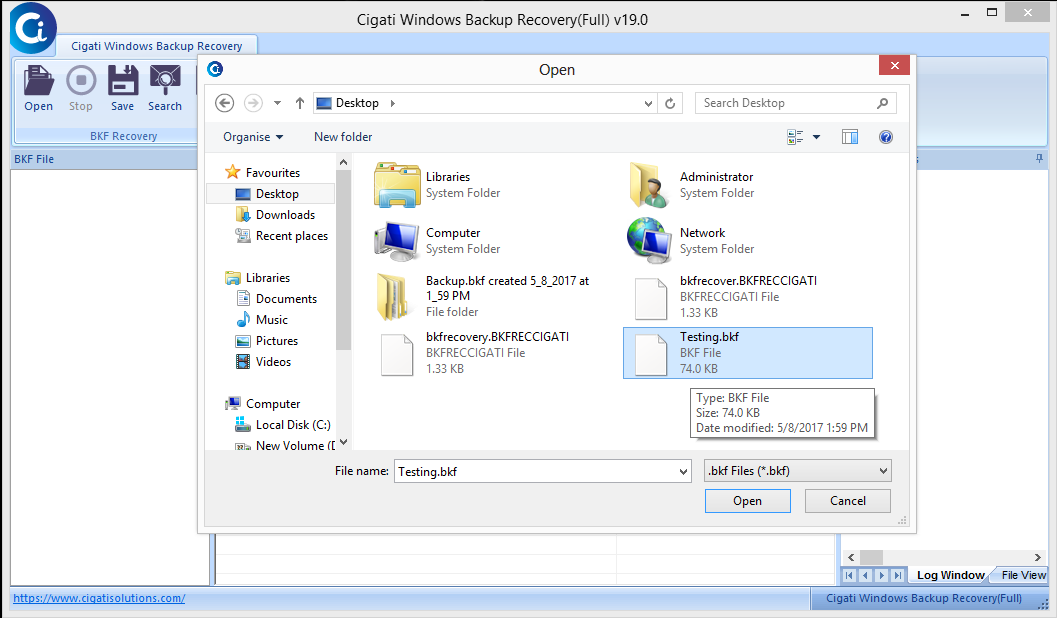The width and height of the screenshot is (1058, 619).
Task: Select the Backup.bkf created folder
Action: click(482, 296)
